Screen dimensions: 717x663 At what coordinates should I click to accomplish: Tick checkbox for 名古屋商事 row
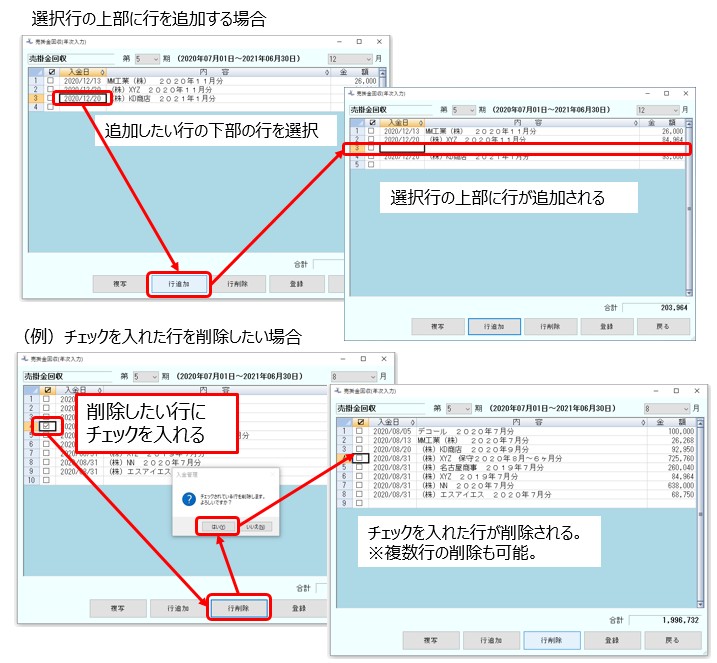(x=359, y=467)
